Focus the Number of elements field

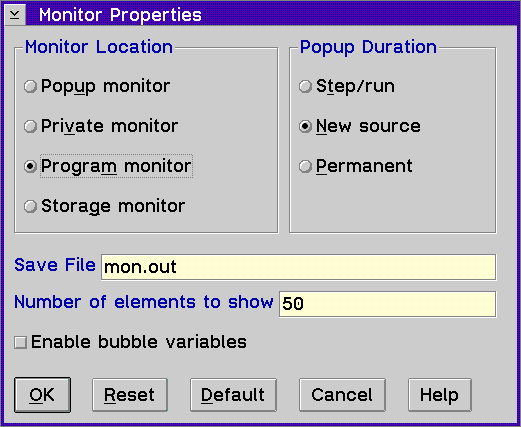(x=387, y=304)
